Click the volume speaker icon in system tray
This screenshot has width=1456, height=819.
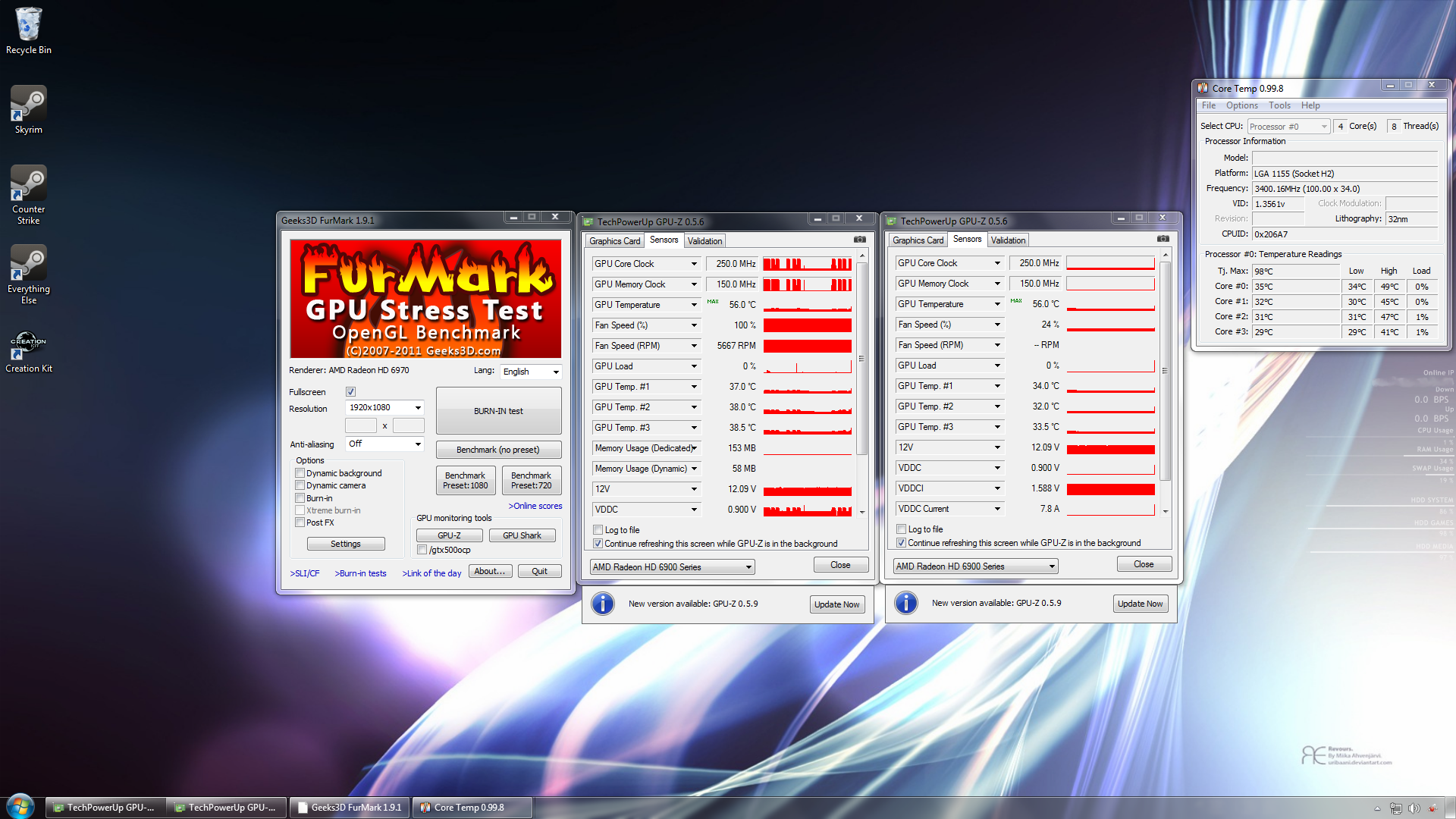pyautogui.click(x=1414, y=808)
